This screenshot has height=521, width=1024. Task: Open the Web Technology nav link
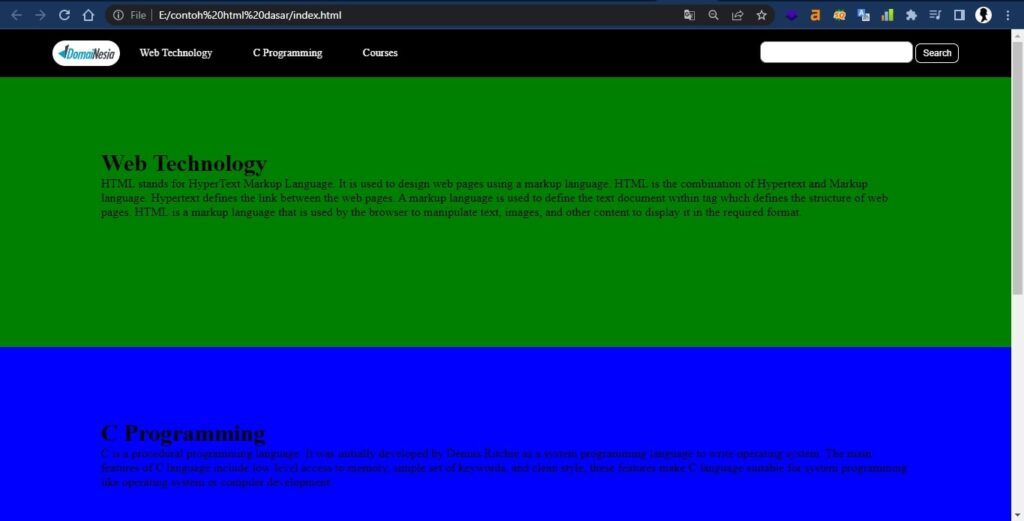tap(176, 53)
